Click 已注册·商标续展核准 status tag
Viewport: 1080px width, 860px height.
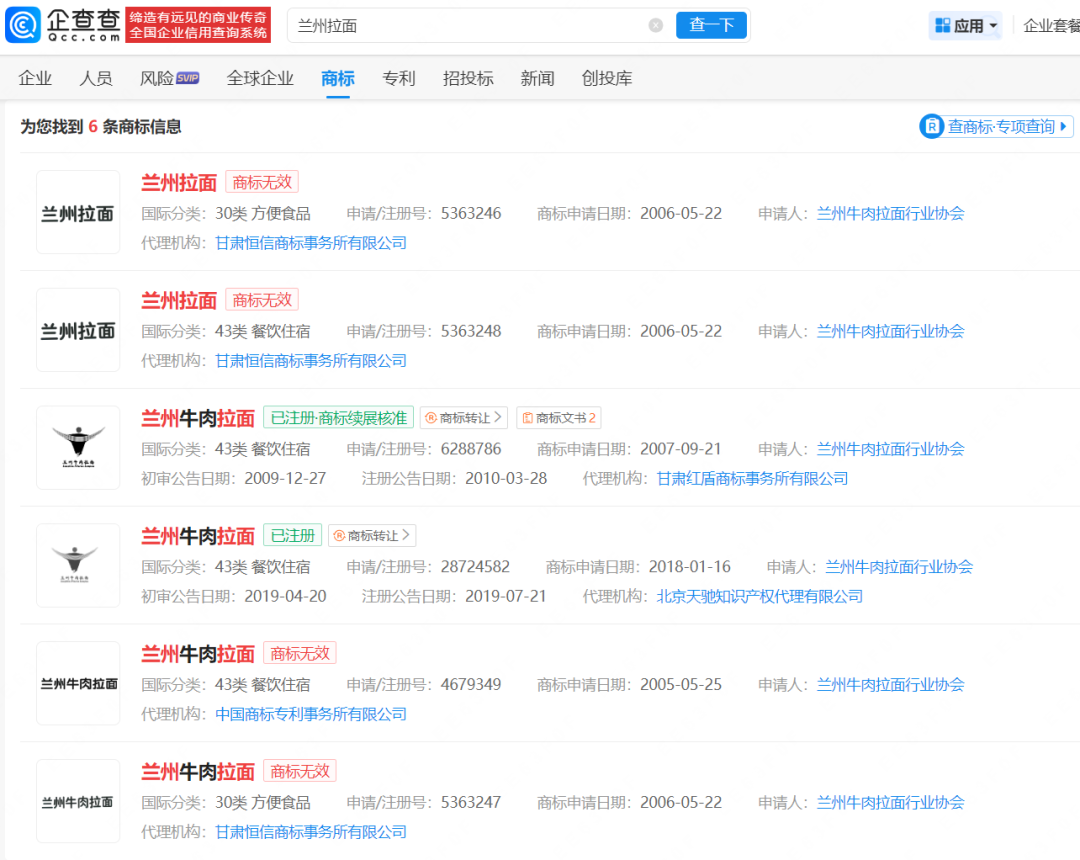(338, 418)
